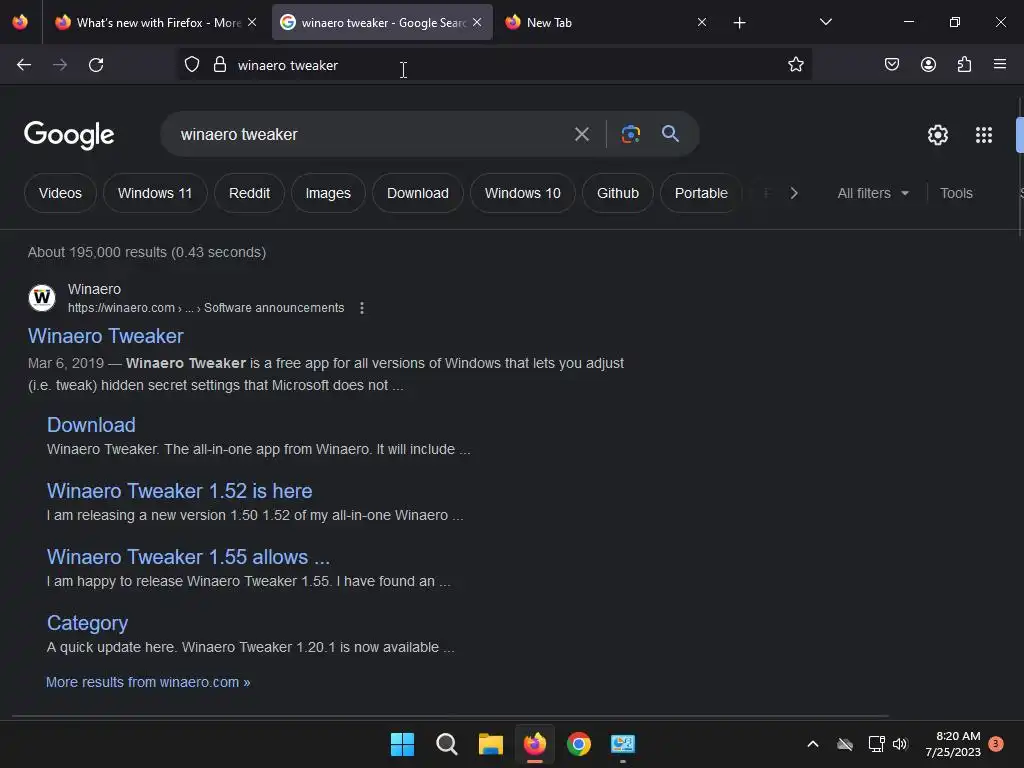Apply the Windows 10 filter chip
Viewport: 1024px width, 768px height.
click(522, 193)
